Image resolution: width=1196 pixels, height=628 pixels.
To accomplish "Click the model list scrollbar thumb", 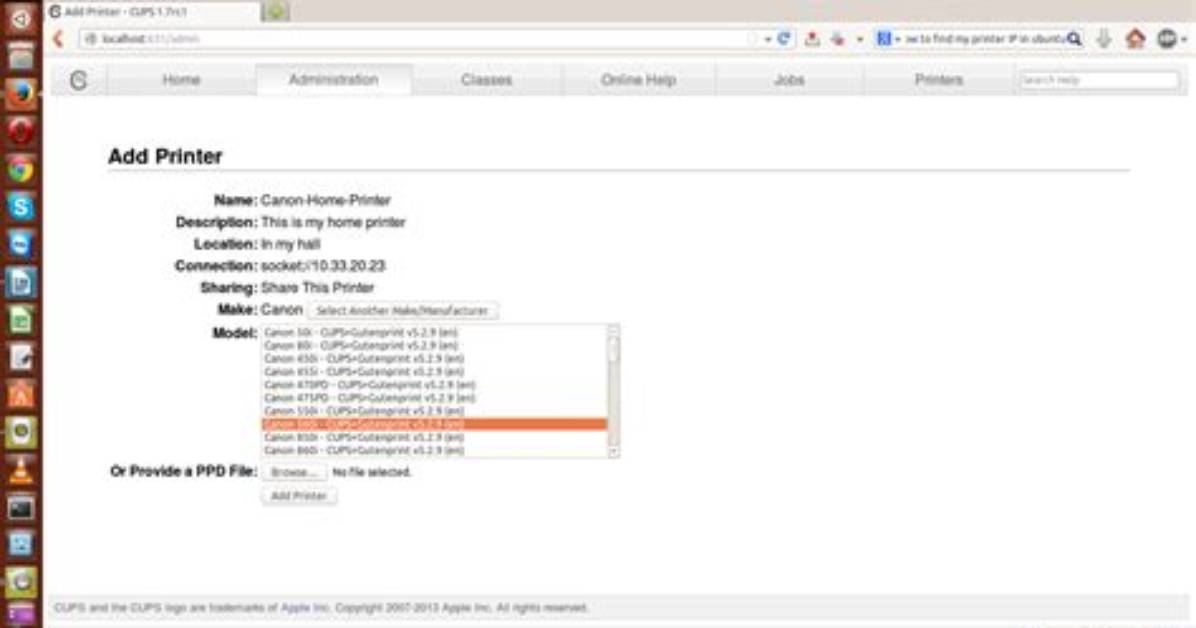I will click(x=613, y=349).
